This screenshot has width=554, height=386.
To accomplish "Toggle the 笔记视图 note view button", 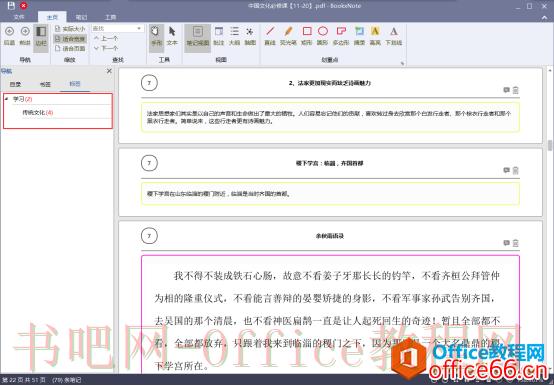I will (198, 37).
